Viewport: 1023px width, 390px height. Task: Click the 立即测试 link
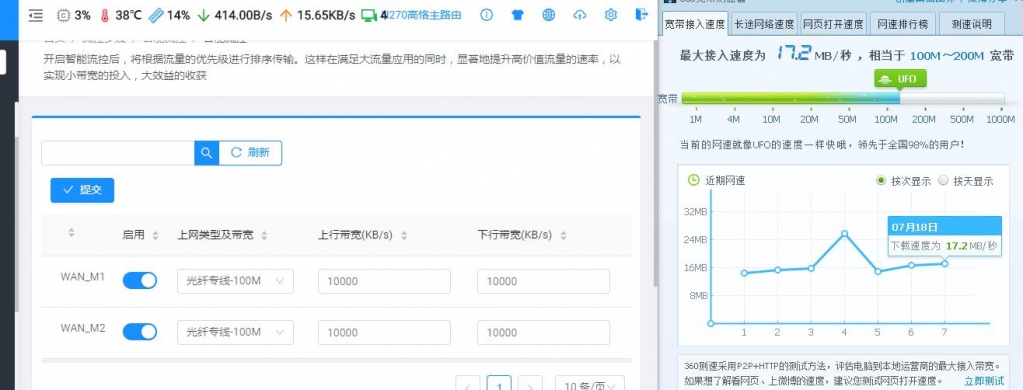[x=984, y=381]
